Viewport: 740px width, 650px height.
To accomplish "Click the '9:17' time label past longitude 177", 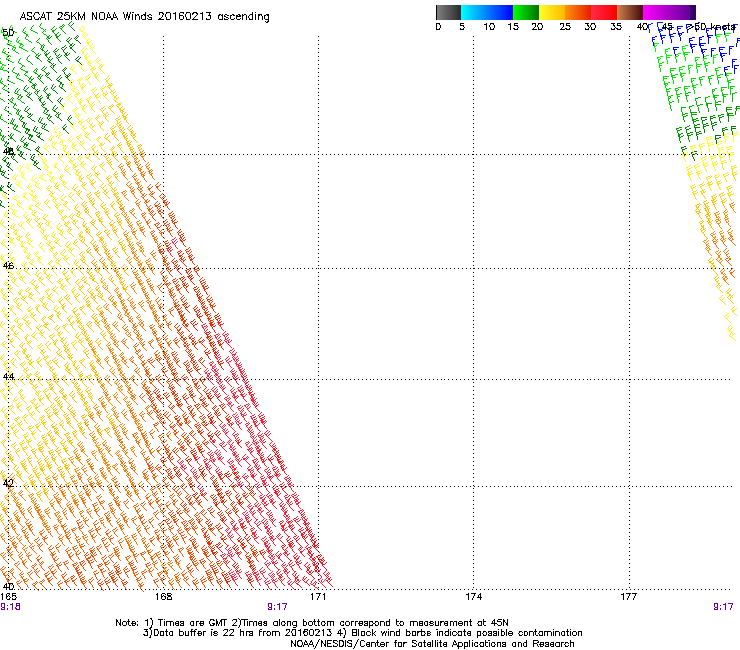I will [723, 607].
